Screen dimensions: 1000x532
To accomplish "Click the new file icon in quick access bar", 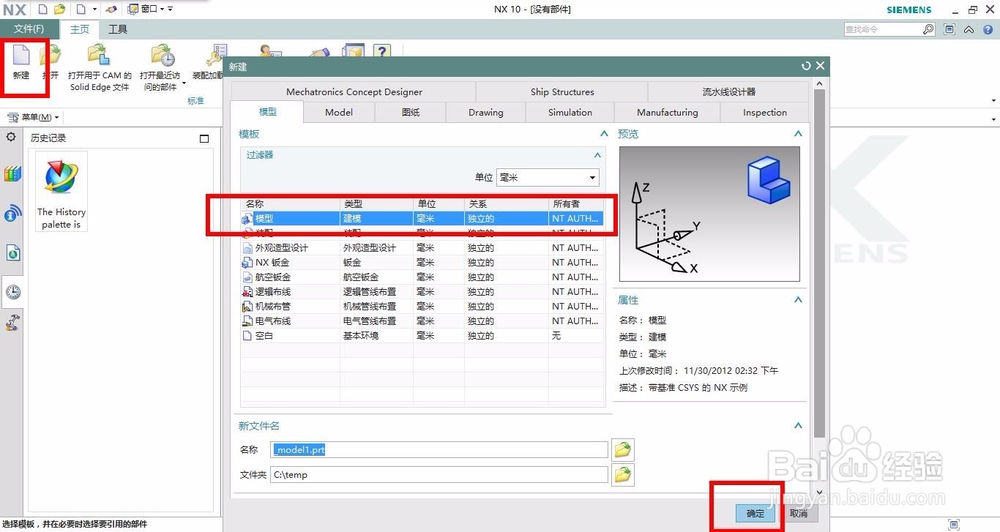I will pos(43,9).
